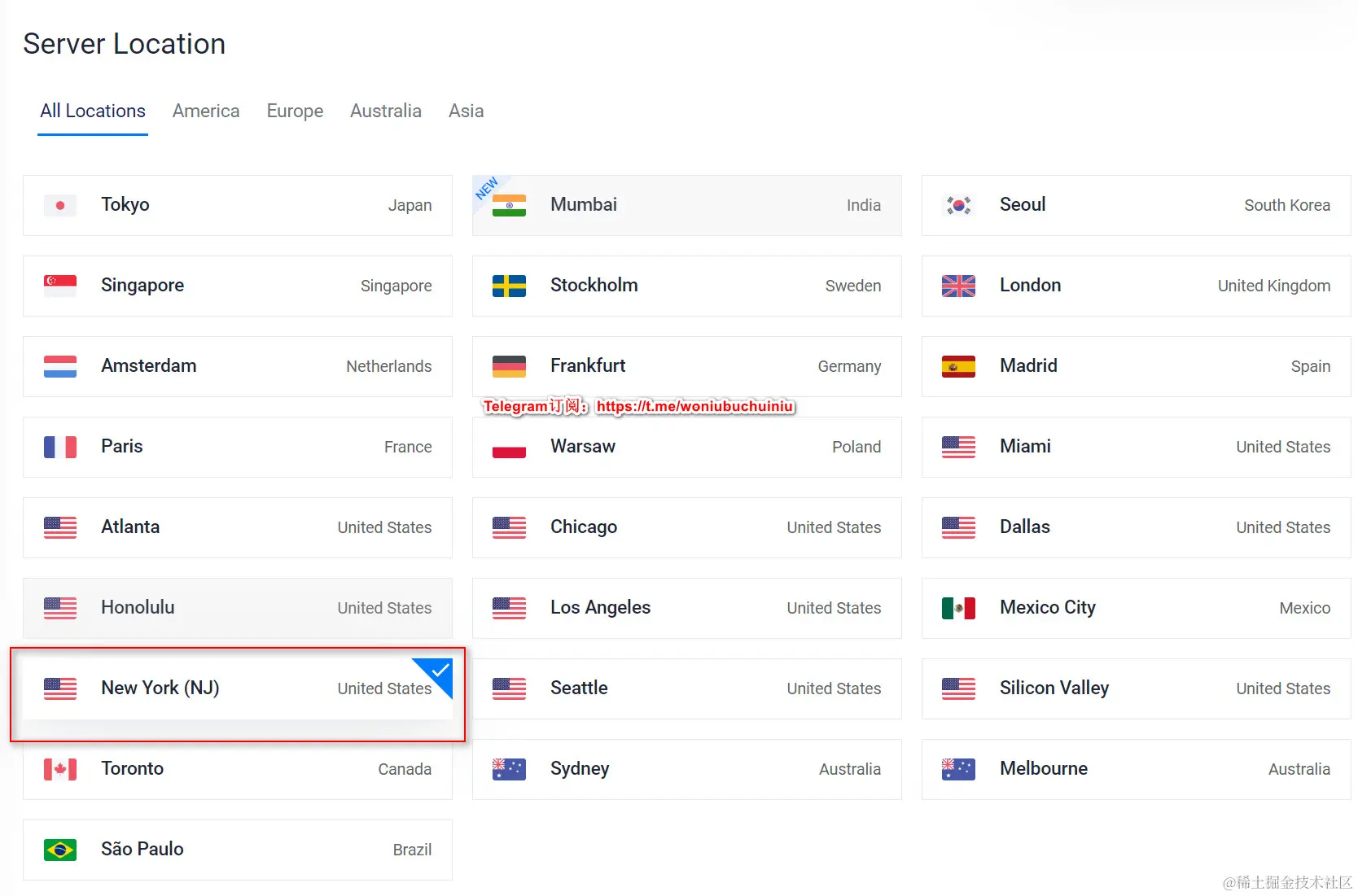Screen dimensions: 1358x896
Task: Pick the Melbourne location name
Action: coord(1044,768)
